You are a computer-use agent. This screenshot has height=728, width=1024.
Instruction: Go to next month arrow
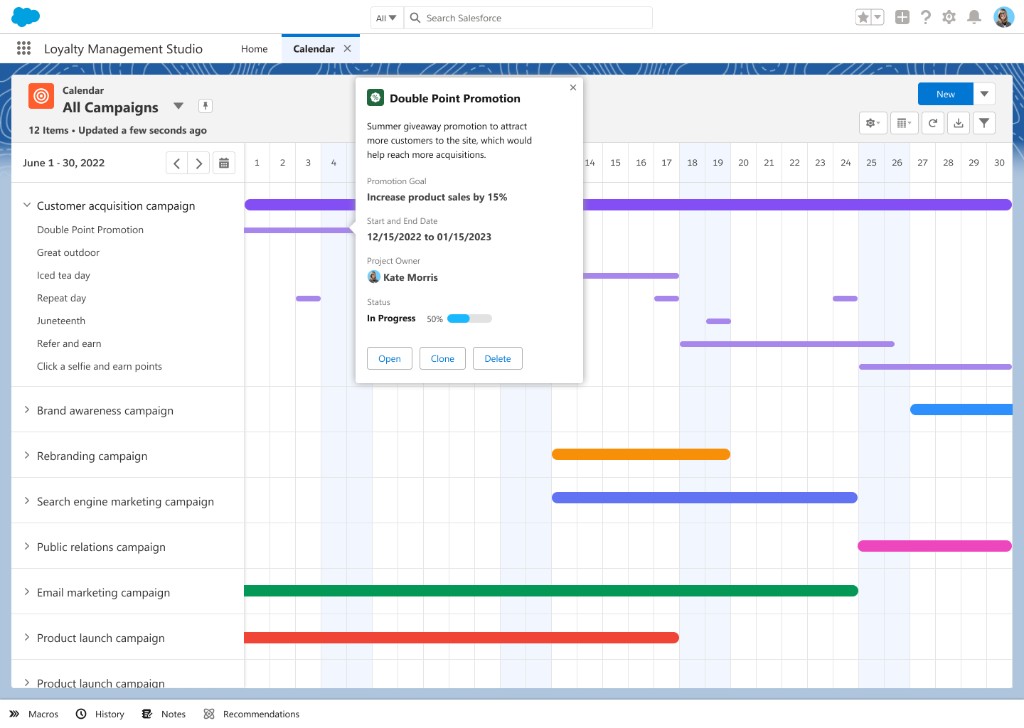tap(199, 163)
